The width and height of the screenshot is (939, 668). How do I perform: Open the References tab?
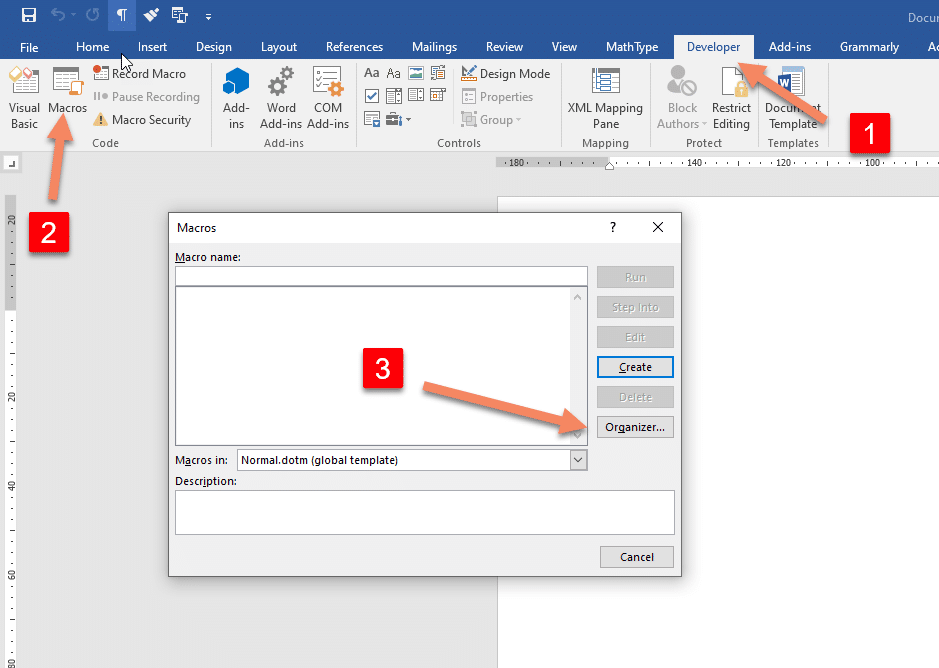[354, 47]
